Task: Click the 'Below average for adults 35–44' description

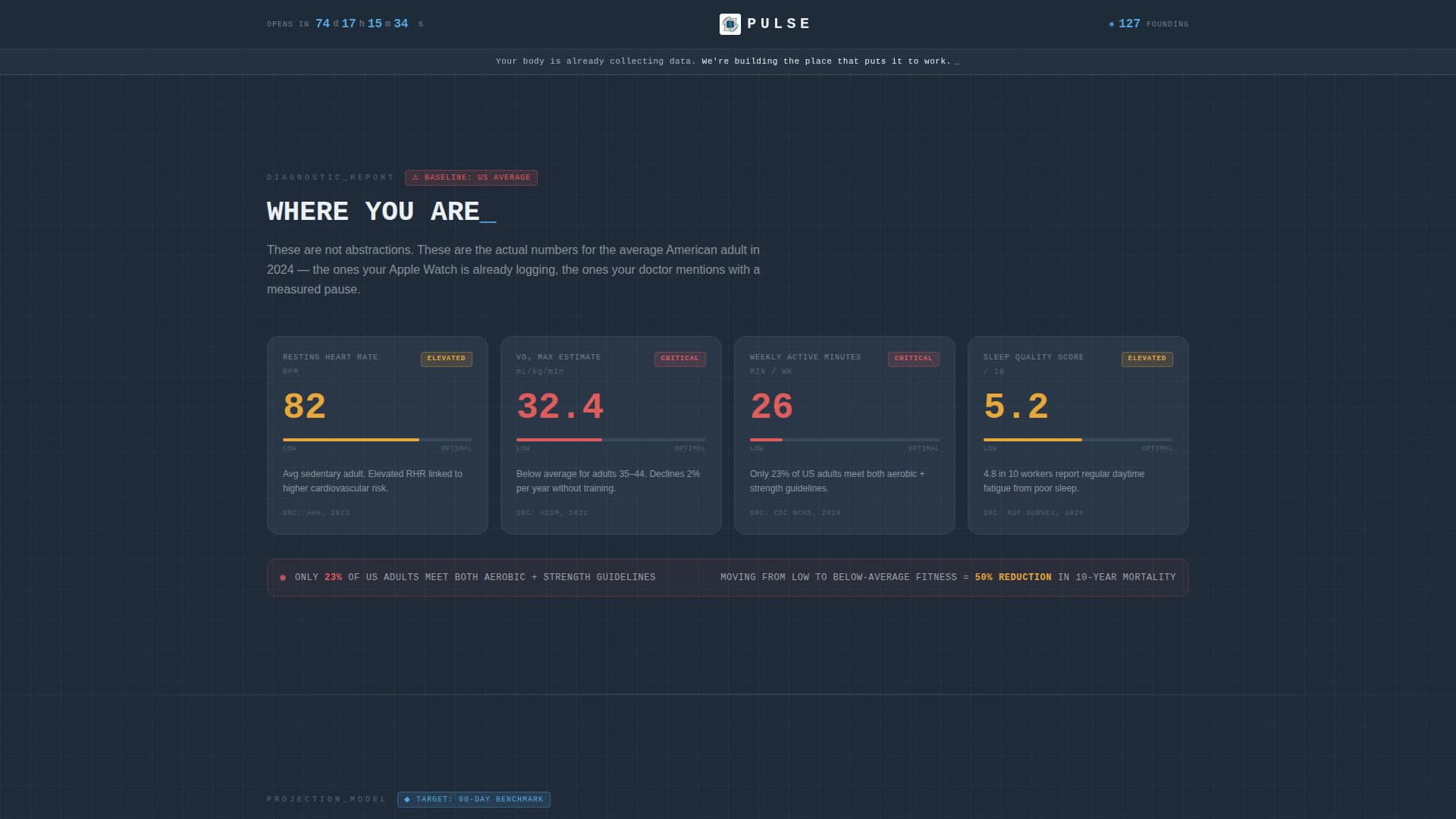Action: [608, 481]
